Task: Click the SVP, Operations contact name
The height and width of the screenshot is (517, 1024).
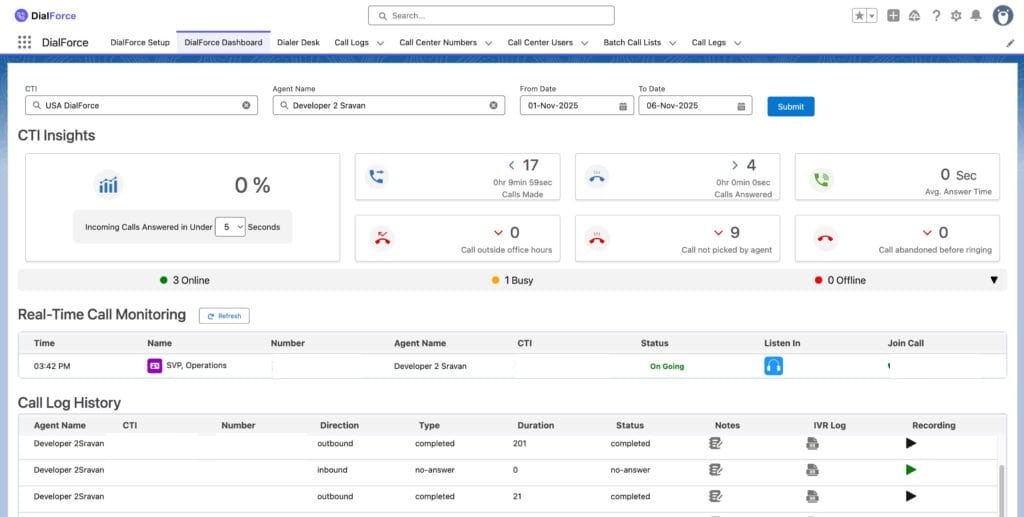Action: 196,366
